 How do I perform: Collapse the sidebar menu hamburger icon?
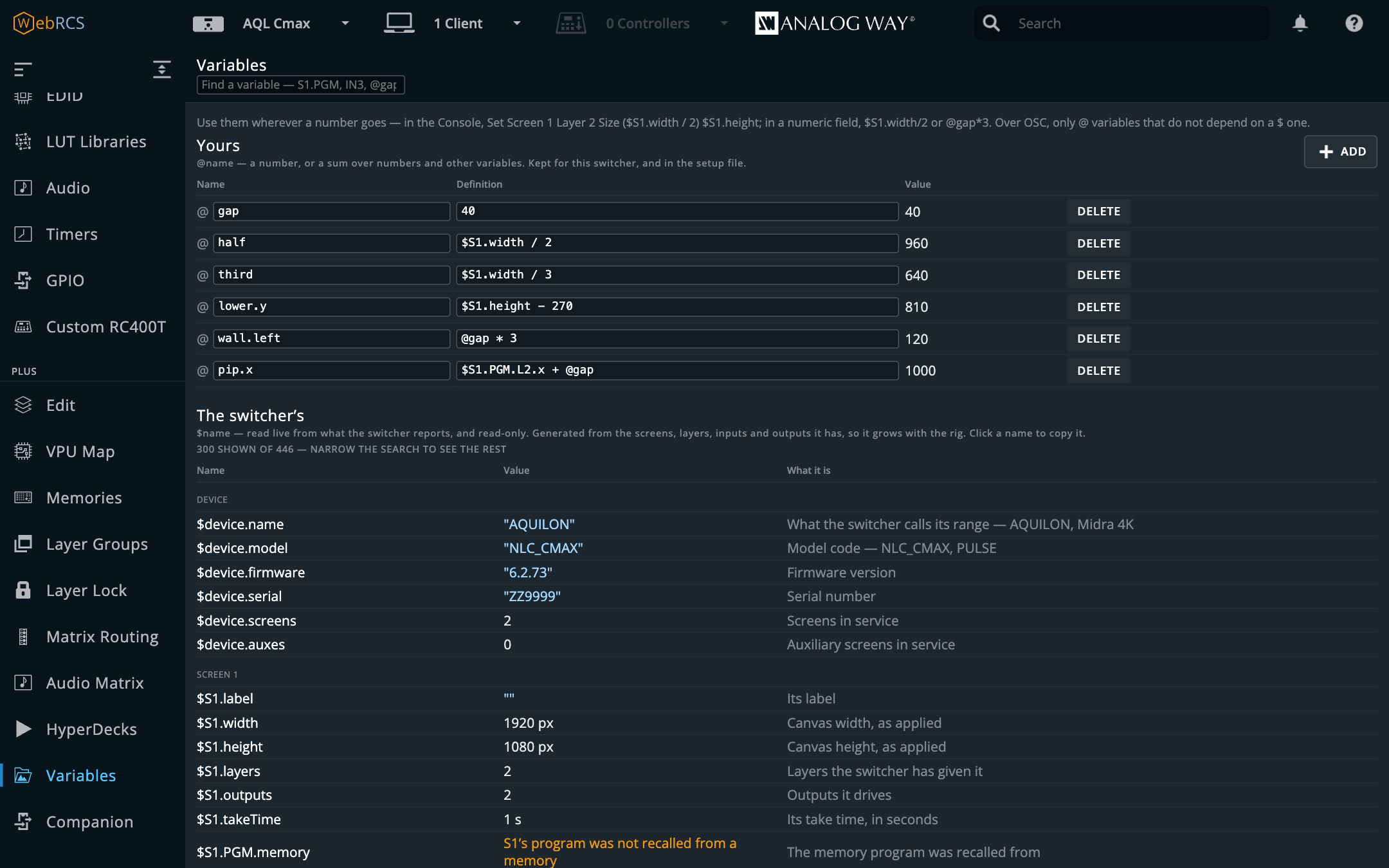pos(23,69)
